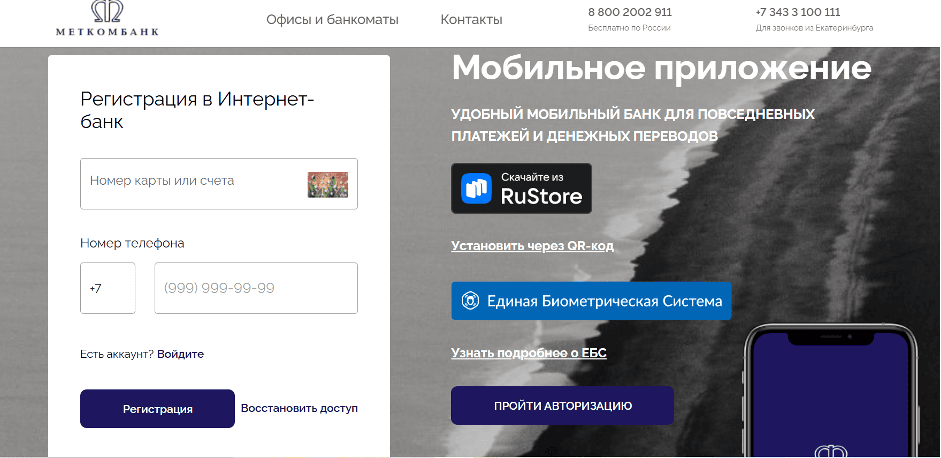
Task: Open Восстановить доступ link
Action: pyautogui.click(x=299, y=408)
